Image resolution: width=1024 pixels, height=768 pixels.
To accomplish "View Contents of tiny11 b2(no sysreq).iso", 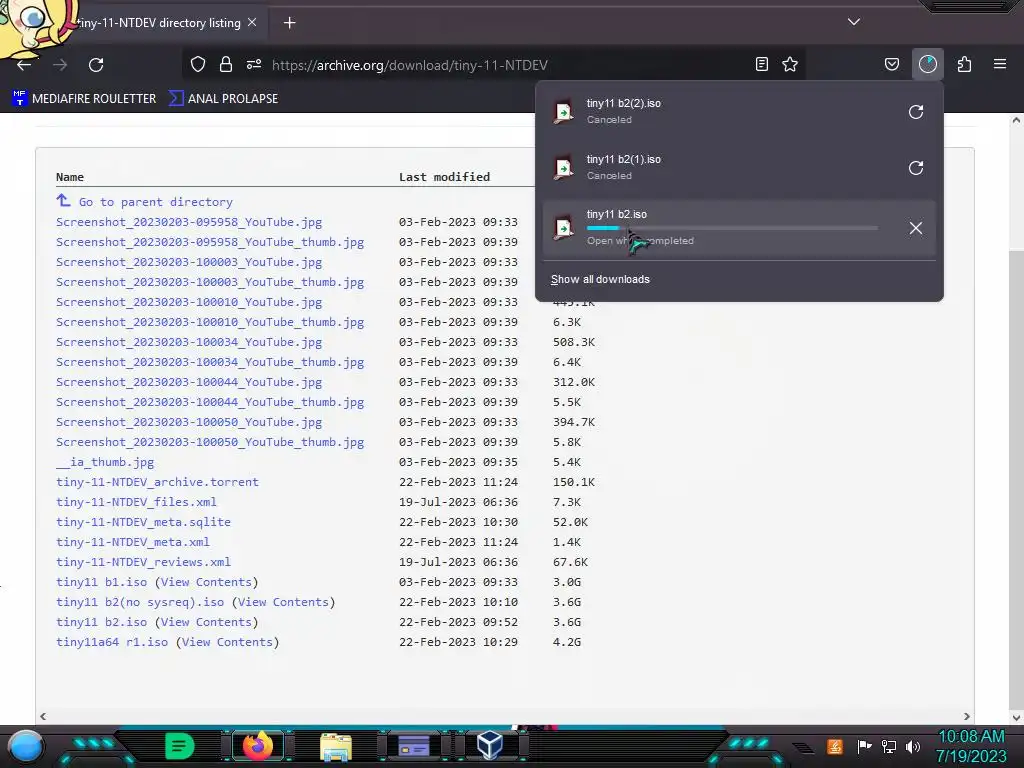I will coord(283,602).
